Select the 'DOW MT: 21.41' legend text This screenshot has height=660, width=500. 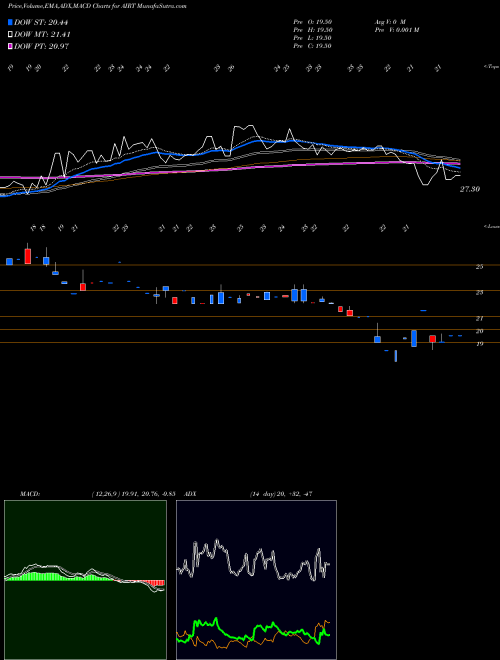pos(42,35)
